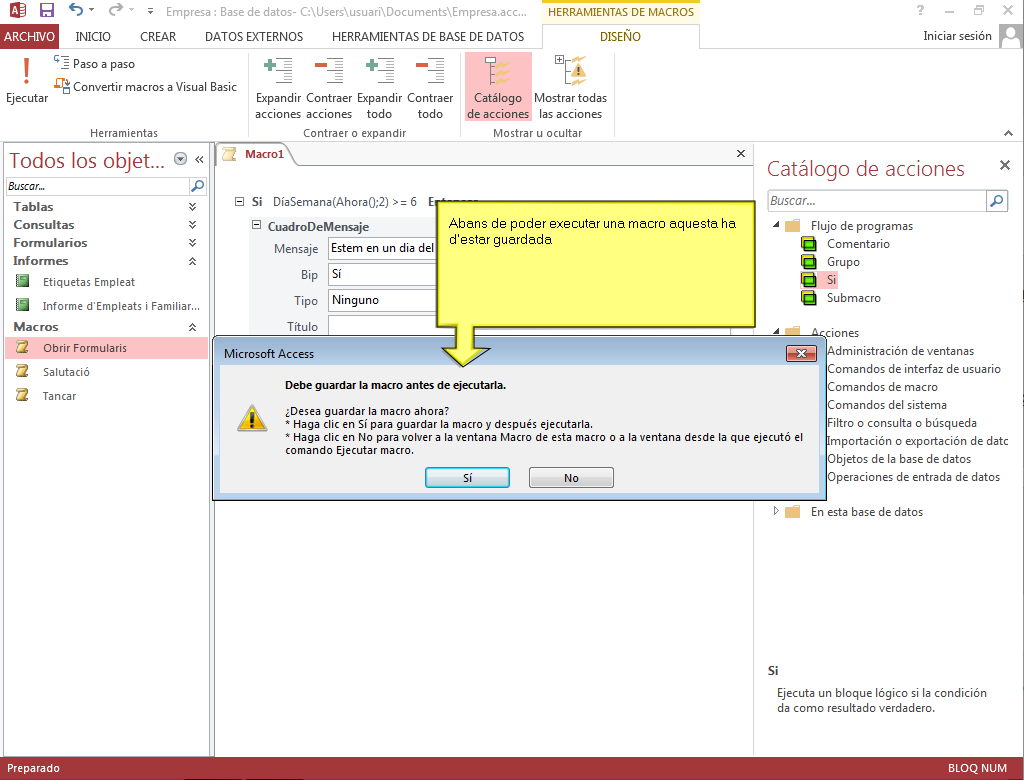The image size is (1024, 780).
Task: Collapse Flujo de programas folder
Action: pyautogui.click(x=776, y=225)
